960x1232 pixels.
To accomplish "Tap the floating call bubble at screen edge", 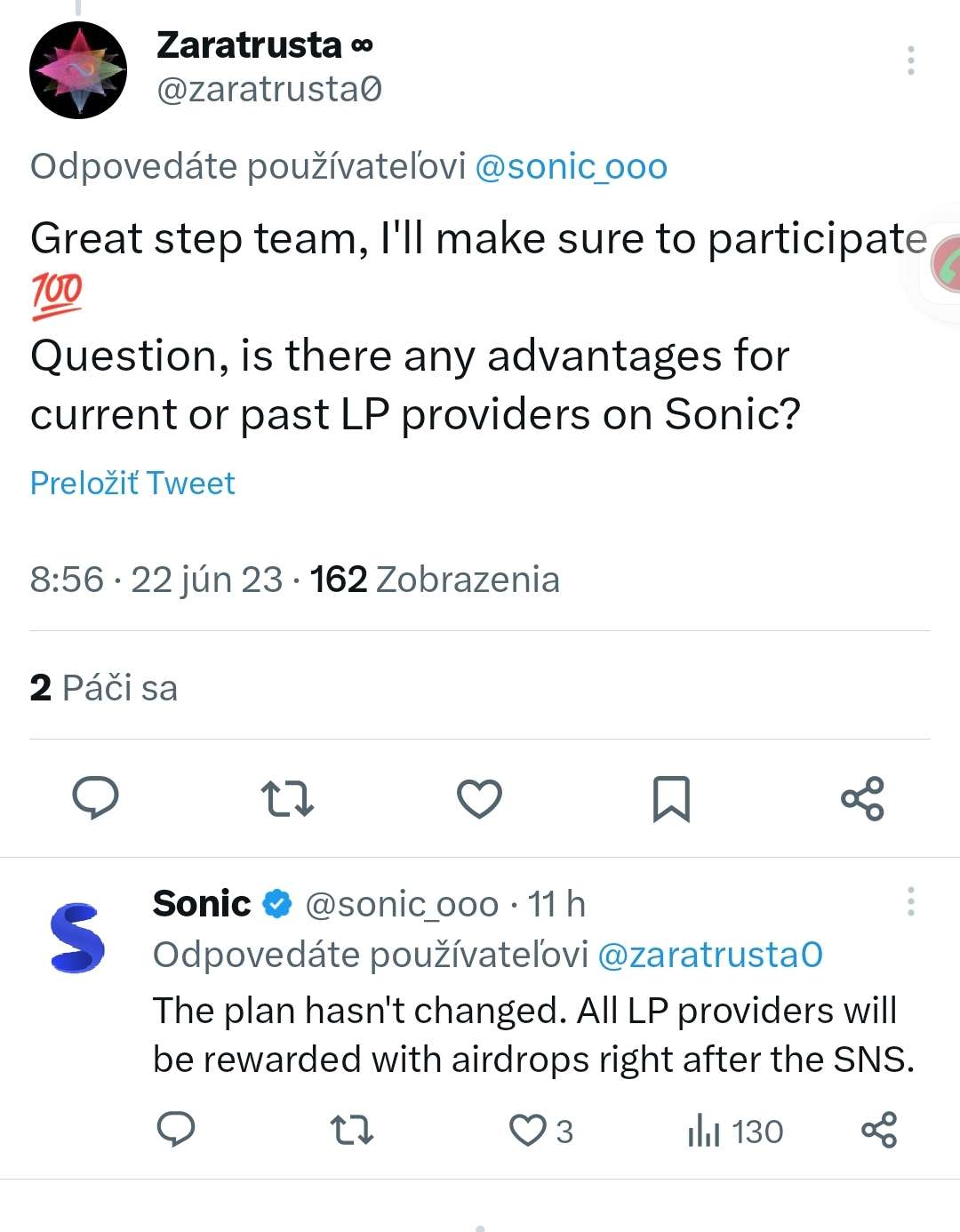I will pyautogui.click(x=946, y=264).
